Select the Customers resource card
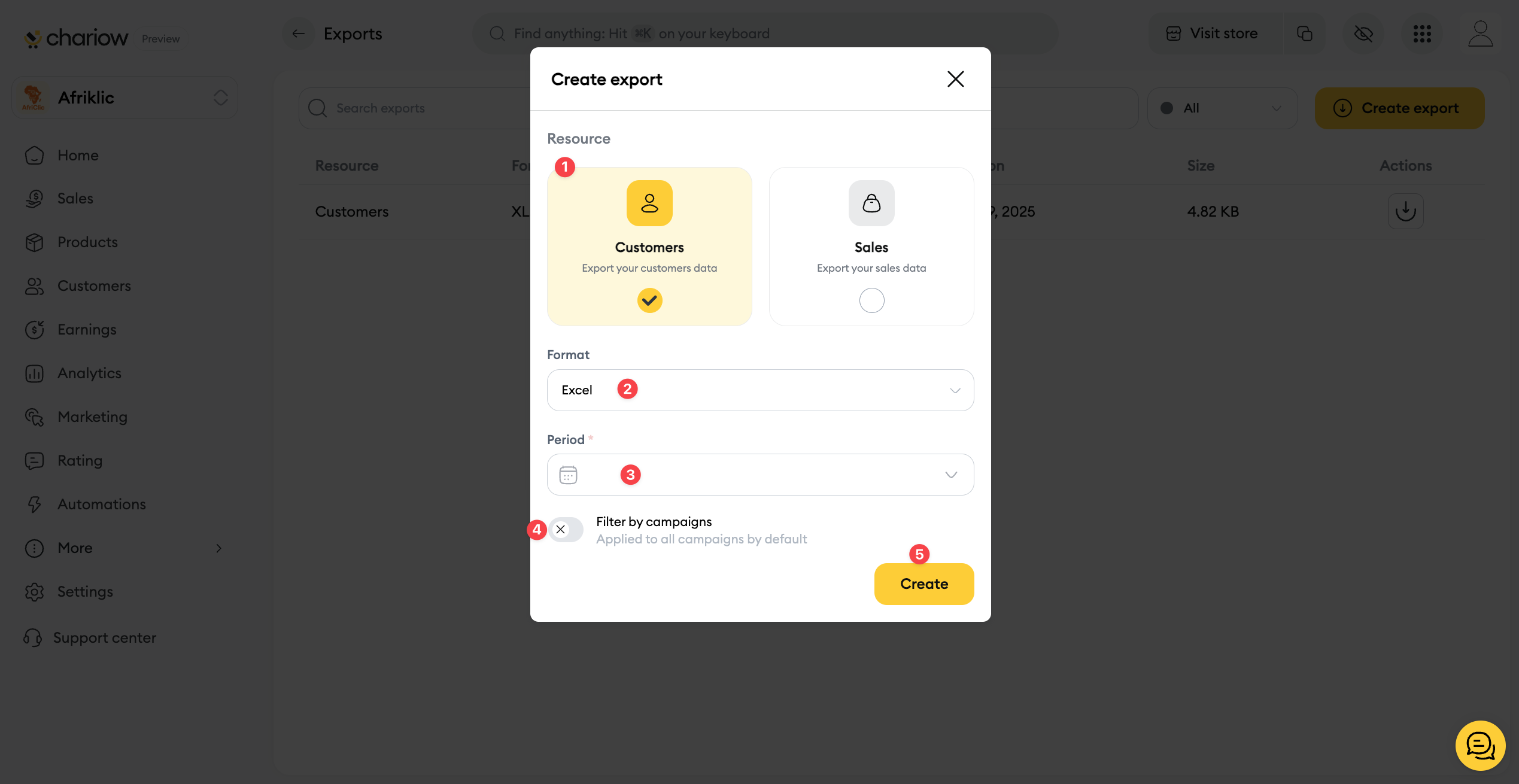 [x=649, y=247]
